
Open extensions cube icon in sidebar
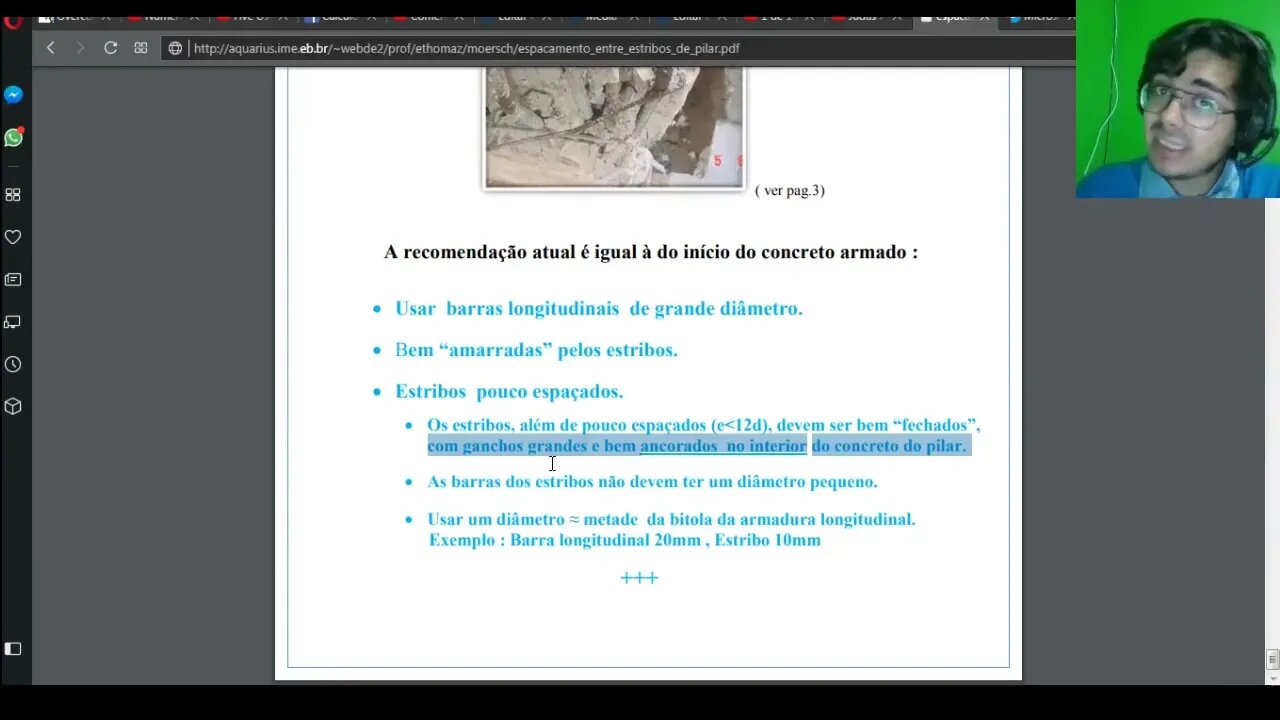point(13,406)
